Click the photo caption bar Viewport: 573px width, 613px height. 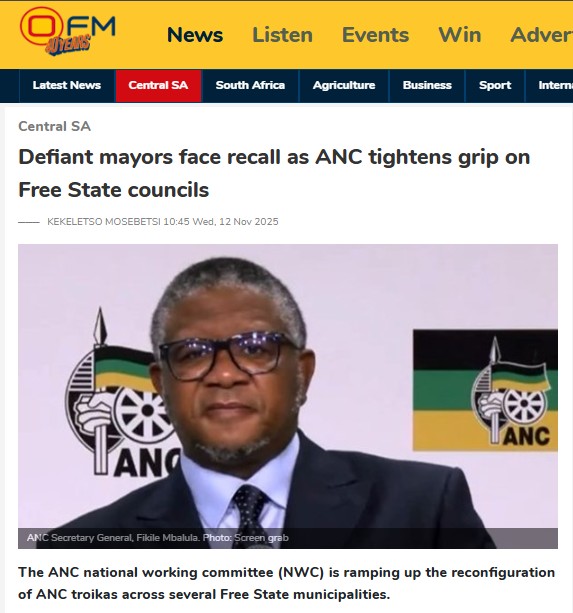click(288, 538)
